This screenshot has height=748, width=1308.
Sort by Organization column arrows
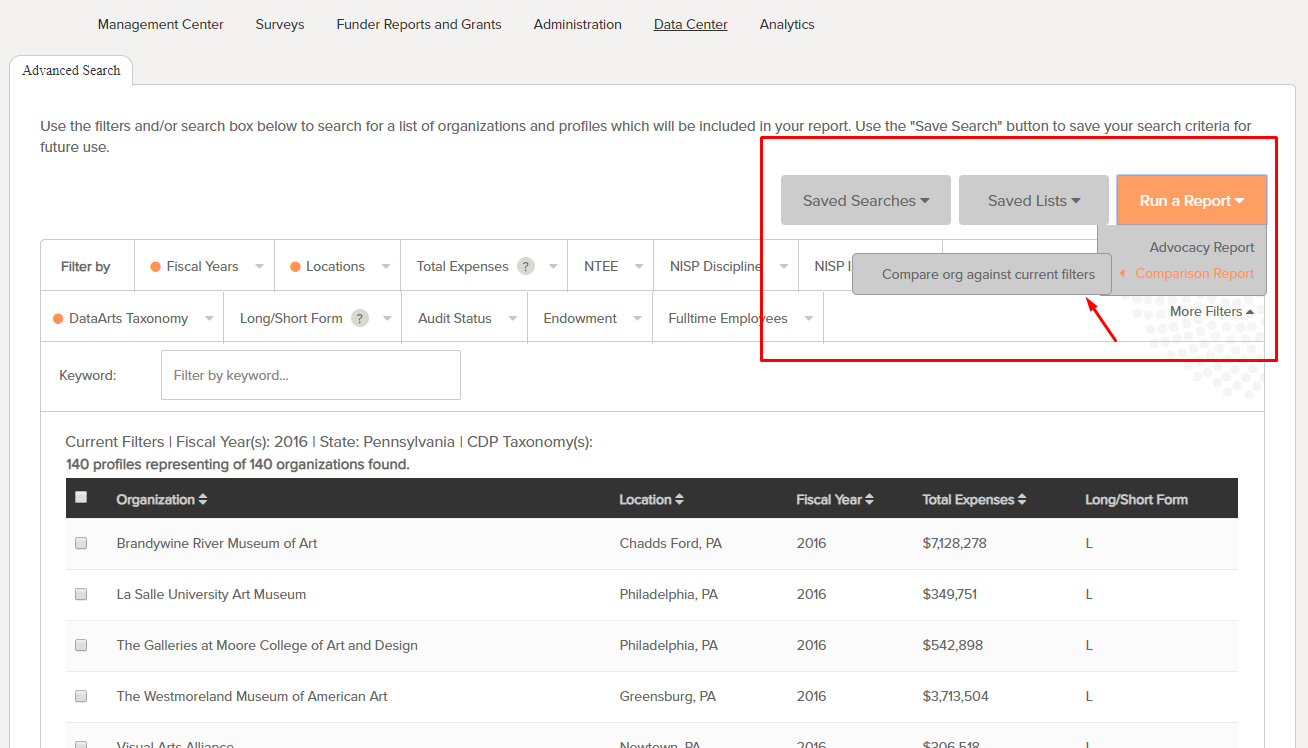tap(203, 499)
